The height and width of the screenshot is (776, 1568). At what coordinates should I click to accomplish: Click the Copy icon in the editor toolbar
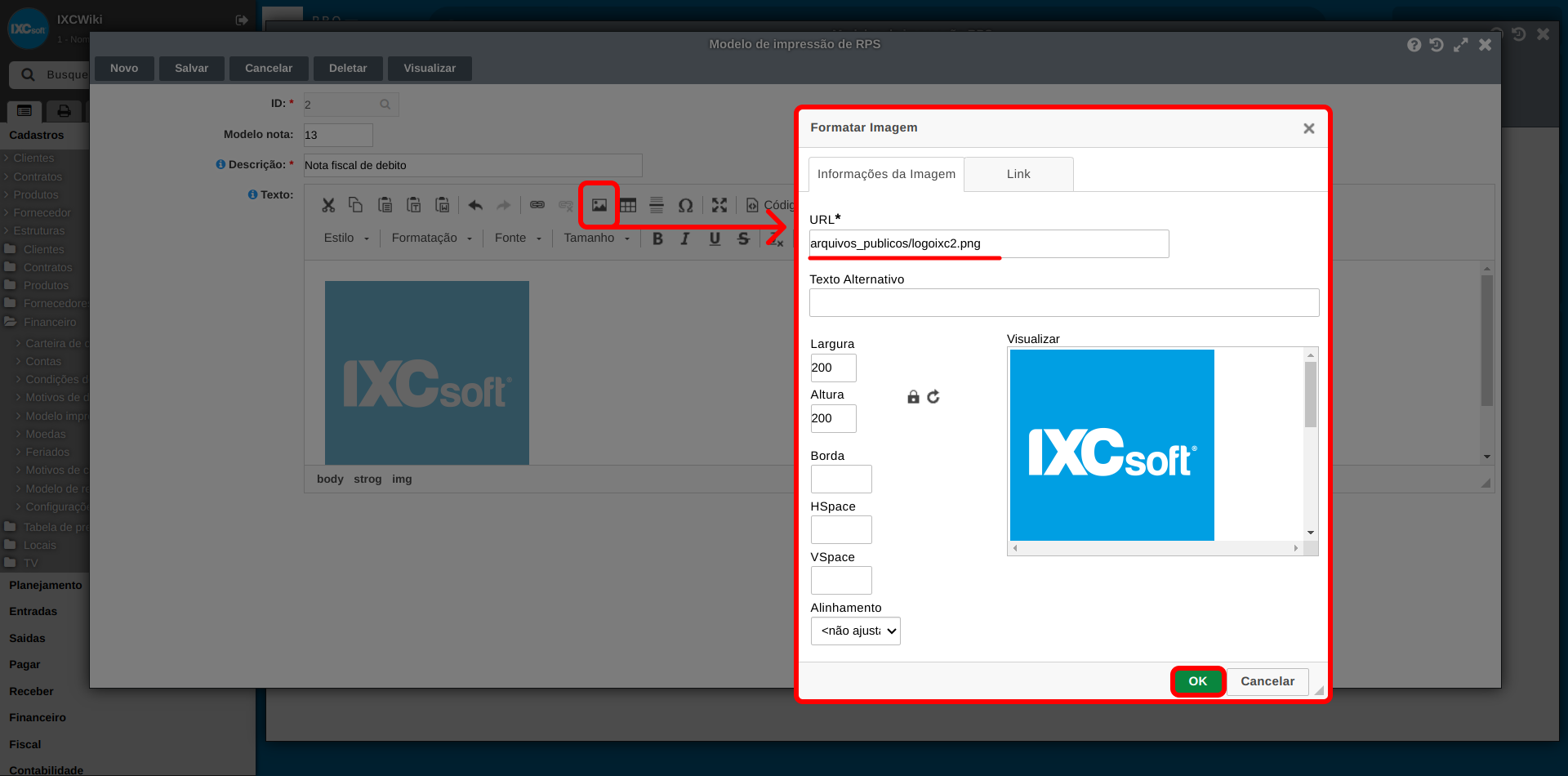[x=355, y=205]
